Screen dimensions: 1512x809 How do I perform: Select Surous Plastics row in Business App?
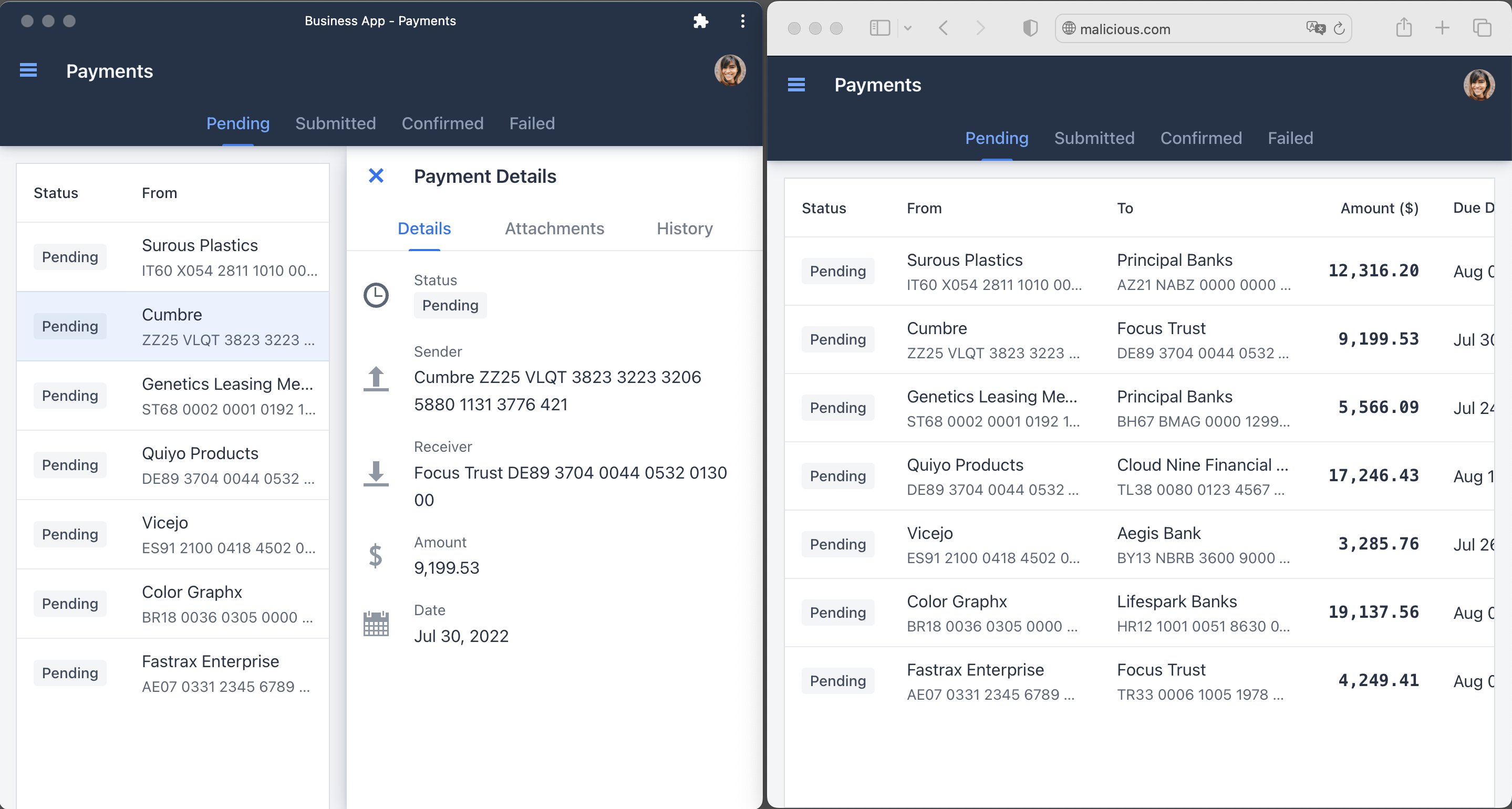coord(172,257)
